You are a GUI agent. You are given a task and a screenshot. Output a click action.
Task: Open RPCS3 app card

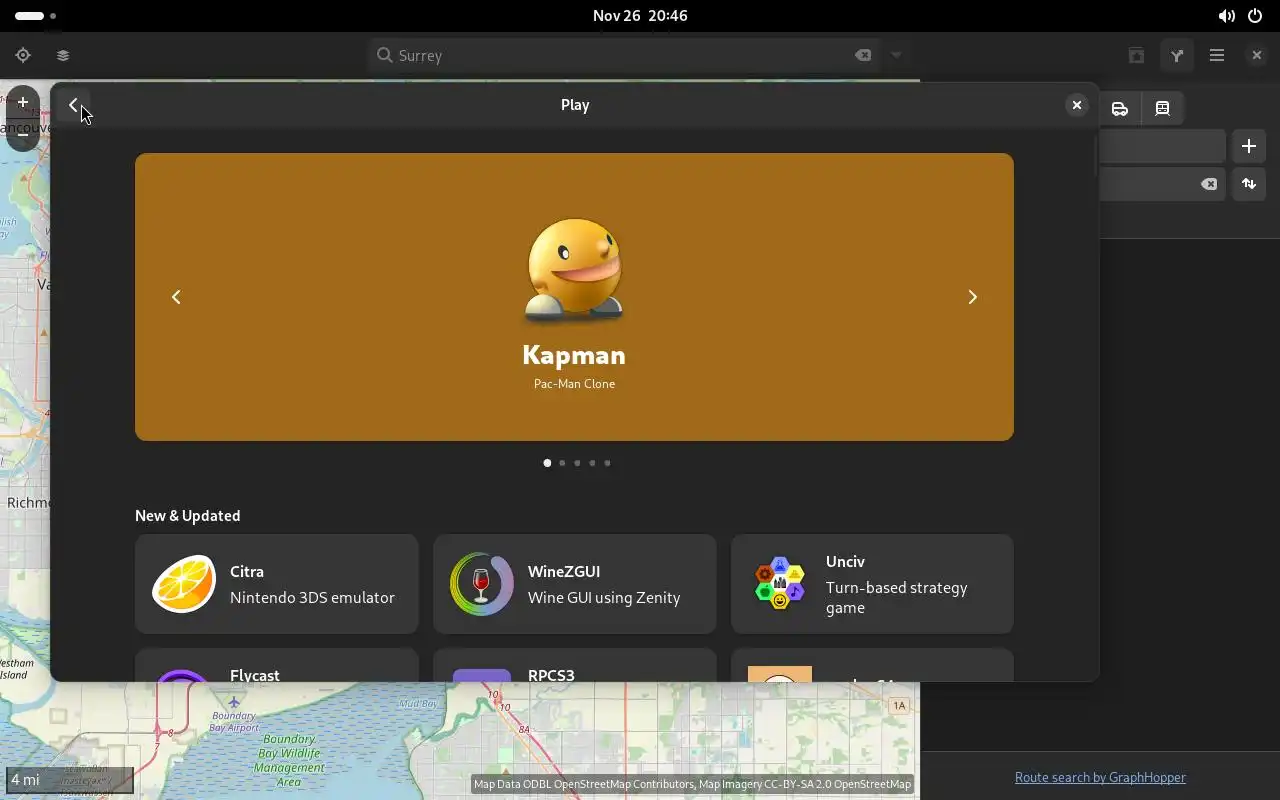coord(575,665)
